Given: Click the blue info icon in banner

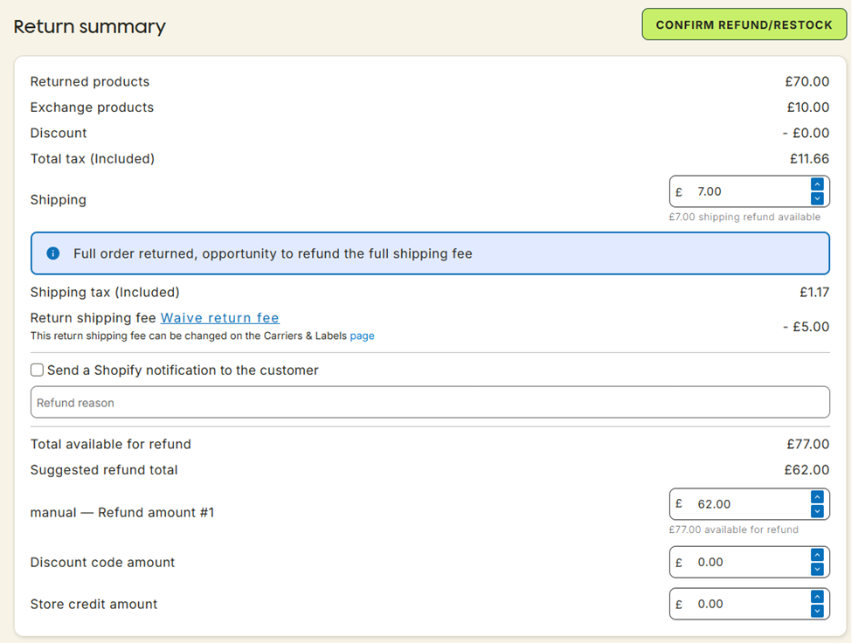Looking at the screenshot, I should pos(54,254).
